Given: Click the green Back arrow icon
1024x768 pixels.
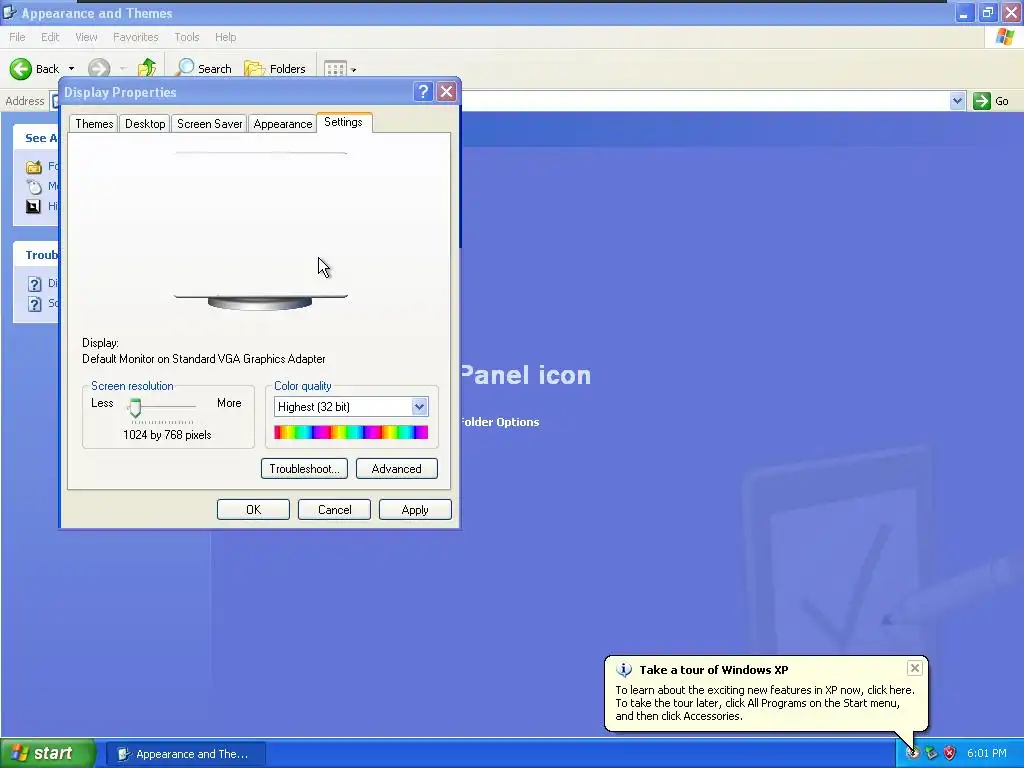Looking at the screenshot, I should [21, 69].
